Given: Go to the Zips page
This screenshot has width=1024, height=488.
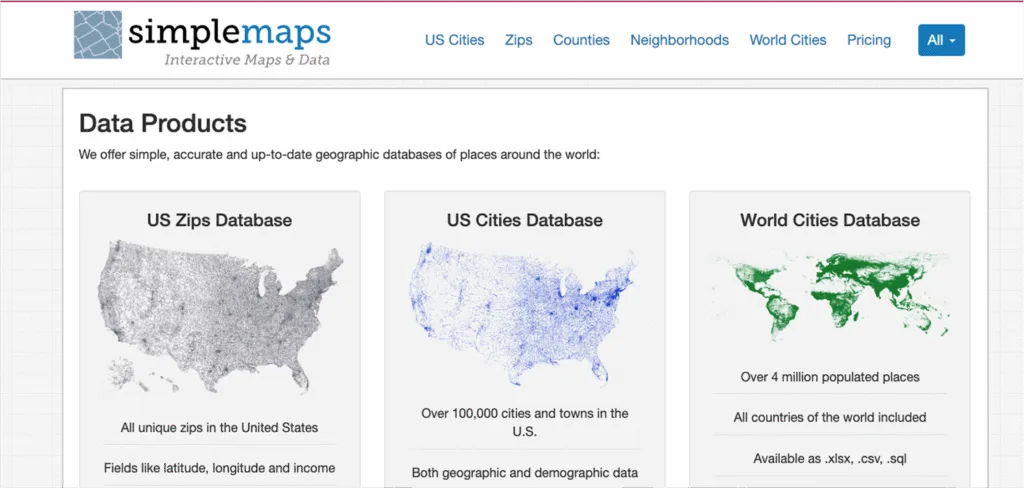Looking at the screenshot, I should coord(519,40).
